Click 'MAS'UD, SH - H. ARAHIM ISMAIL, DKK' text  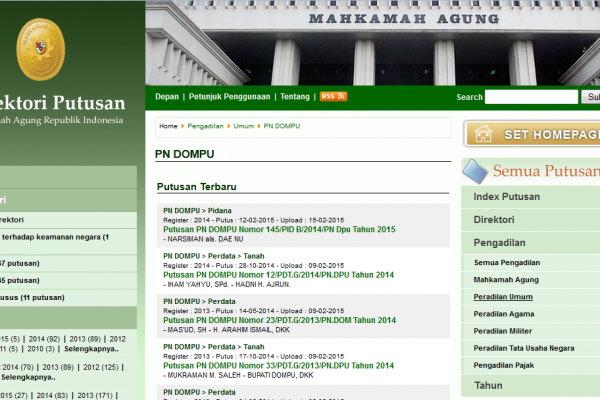click(x=226, y=330)
